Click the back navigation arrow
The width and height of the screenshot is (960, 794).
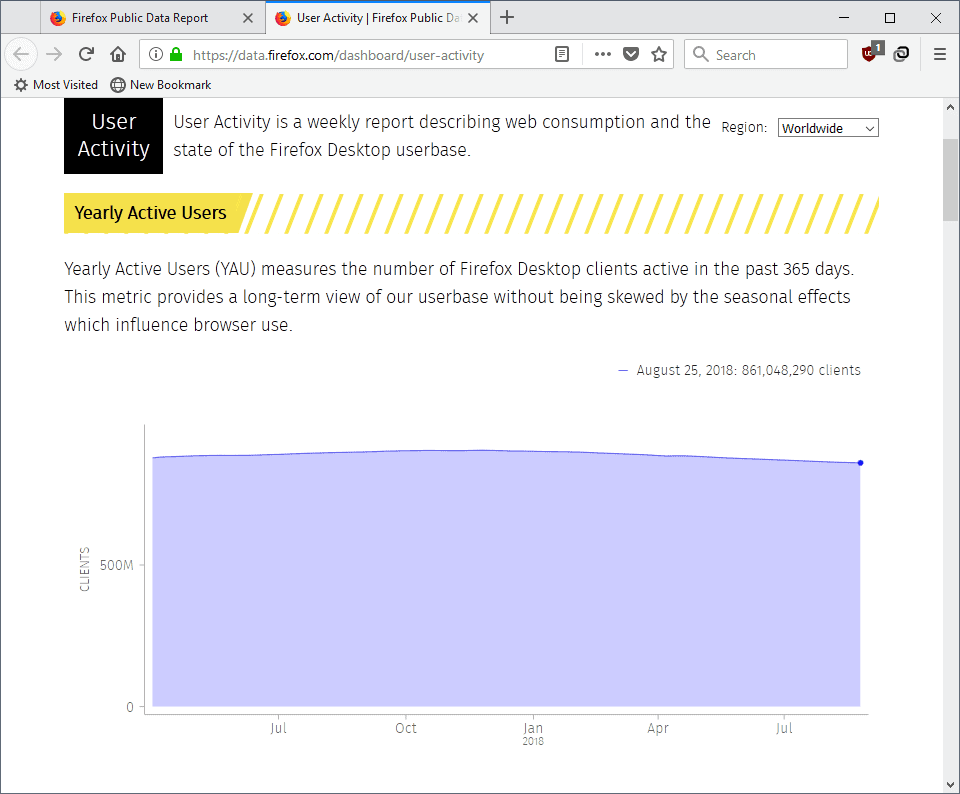20,55
